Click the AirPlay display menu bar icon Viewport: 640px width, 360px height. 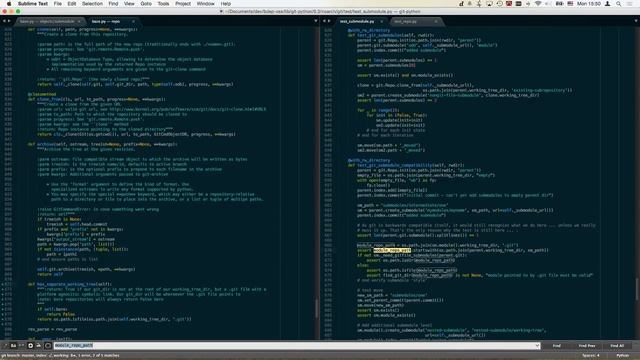pyautogui.click(x=489, y=4)
